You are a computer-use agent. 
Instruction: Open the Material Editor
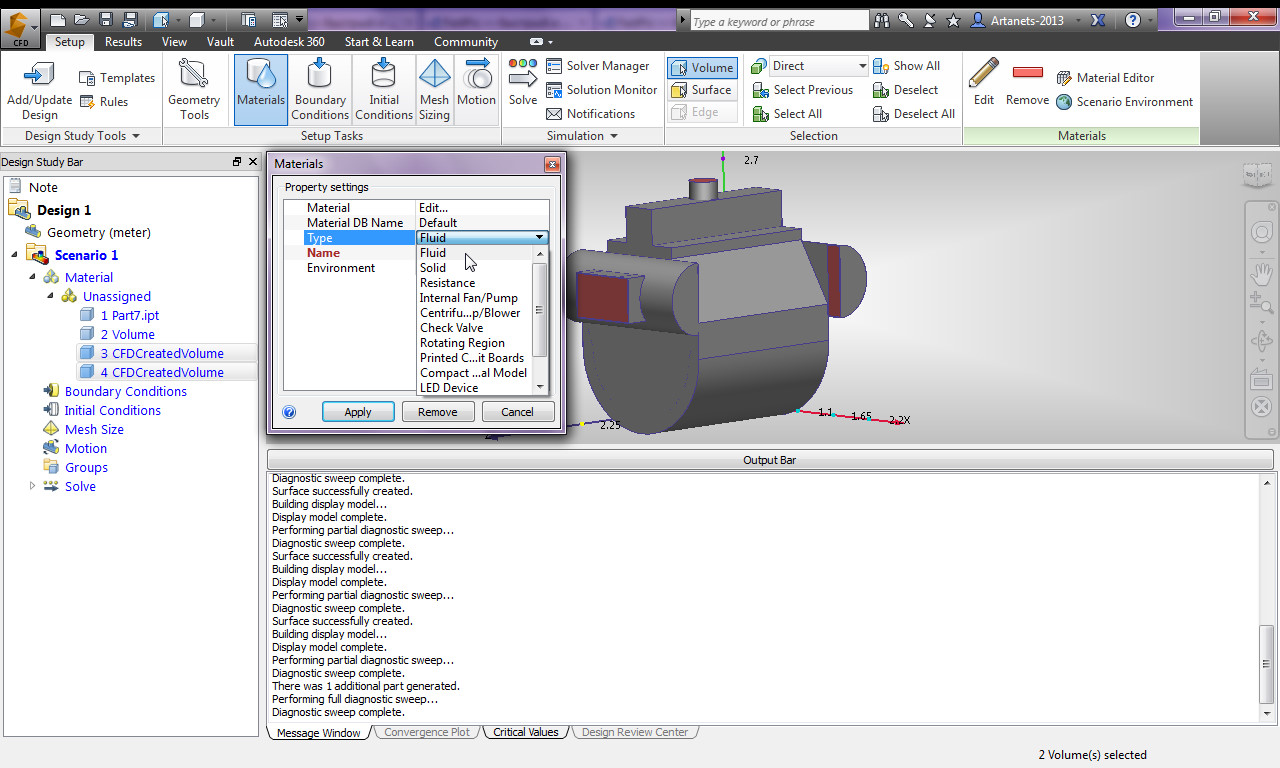tap(1105, 78)
